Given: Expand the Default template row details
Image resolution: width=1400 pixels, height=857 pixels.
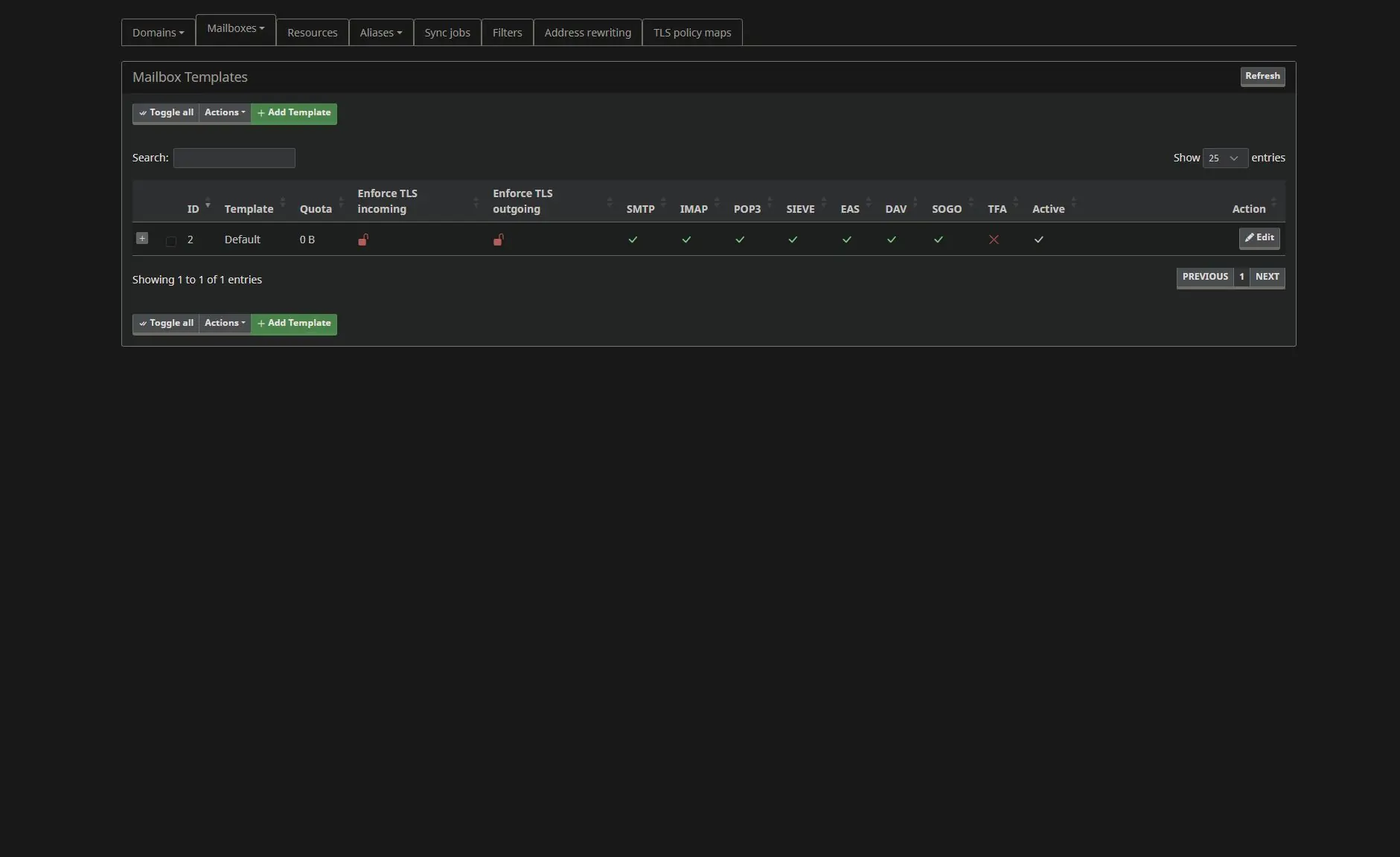Looking at the screenshot, I should coord(142,239).
